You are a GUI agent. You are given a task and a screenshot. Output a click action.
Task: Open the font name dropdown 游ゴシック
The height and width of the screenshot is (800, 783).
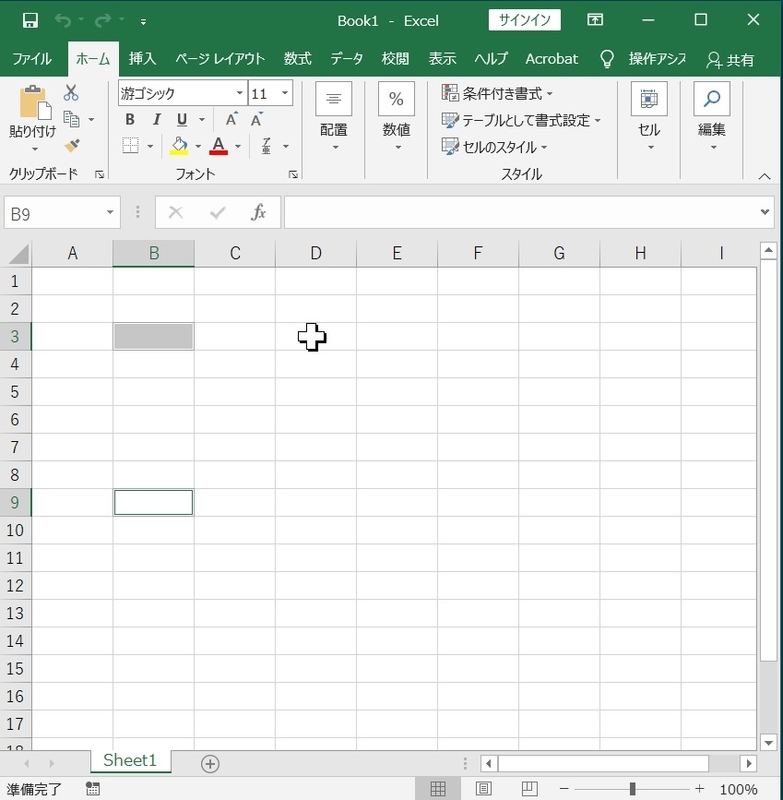tap(239, 93)
